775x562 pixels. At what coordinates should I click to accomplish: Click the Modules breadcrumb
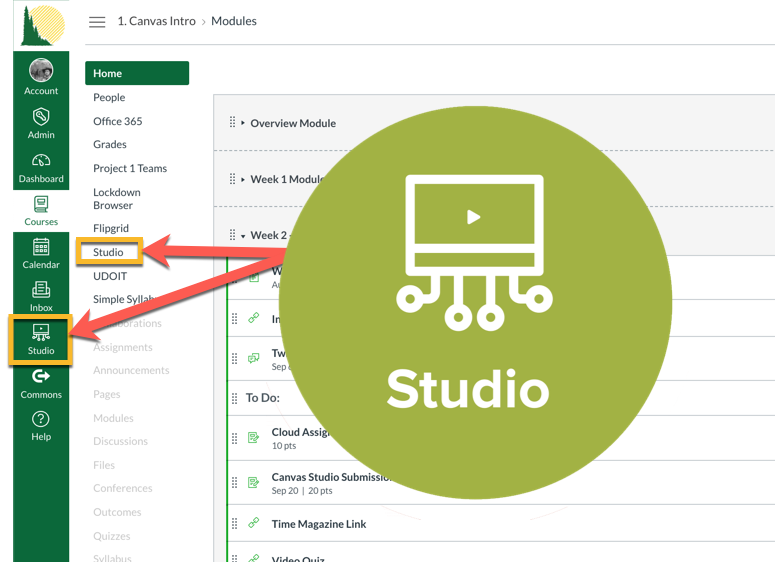[234, 21]
